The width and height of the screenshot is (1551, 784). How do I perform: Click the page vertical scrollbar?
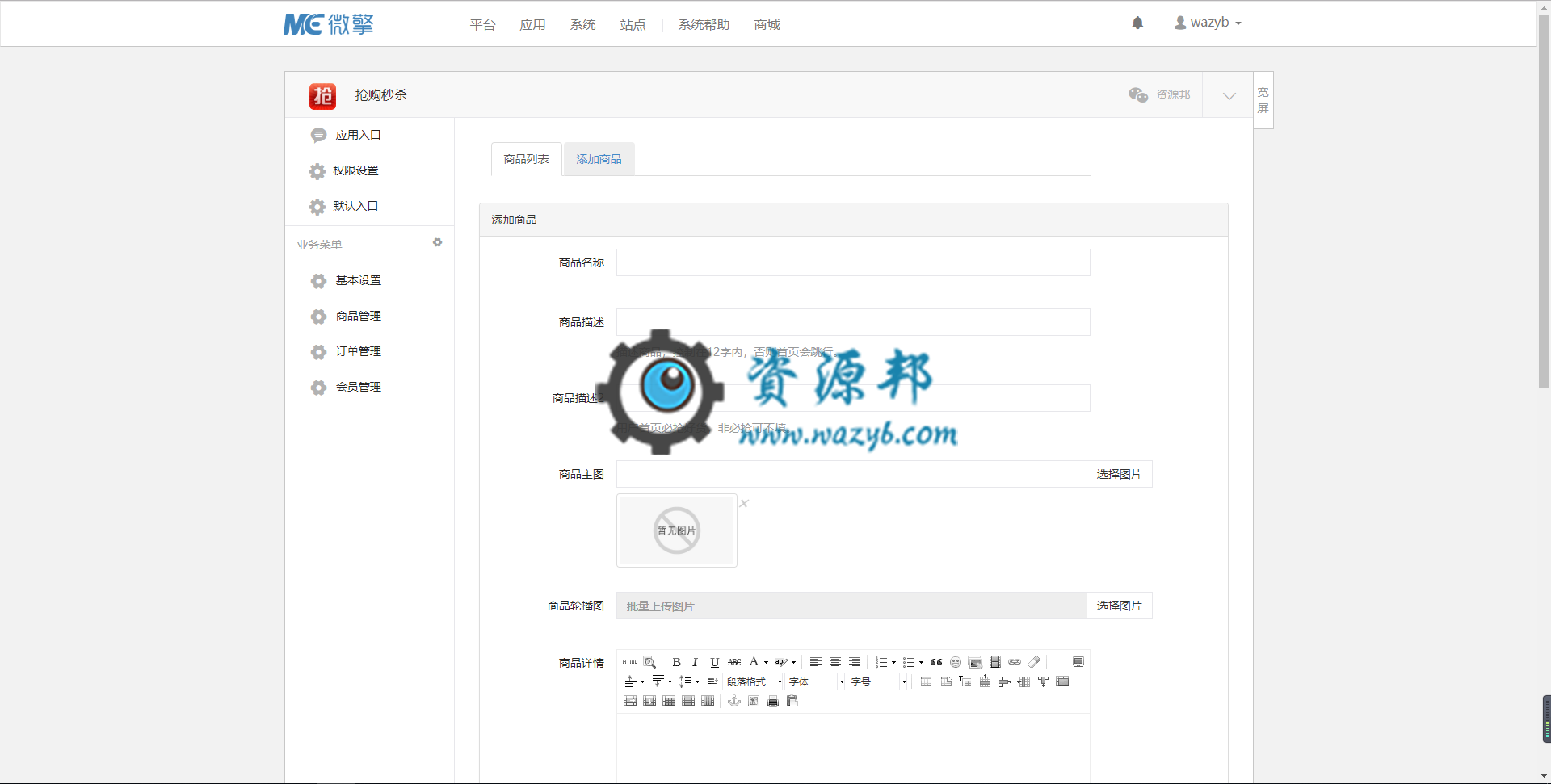coord(1544,202)
